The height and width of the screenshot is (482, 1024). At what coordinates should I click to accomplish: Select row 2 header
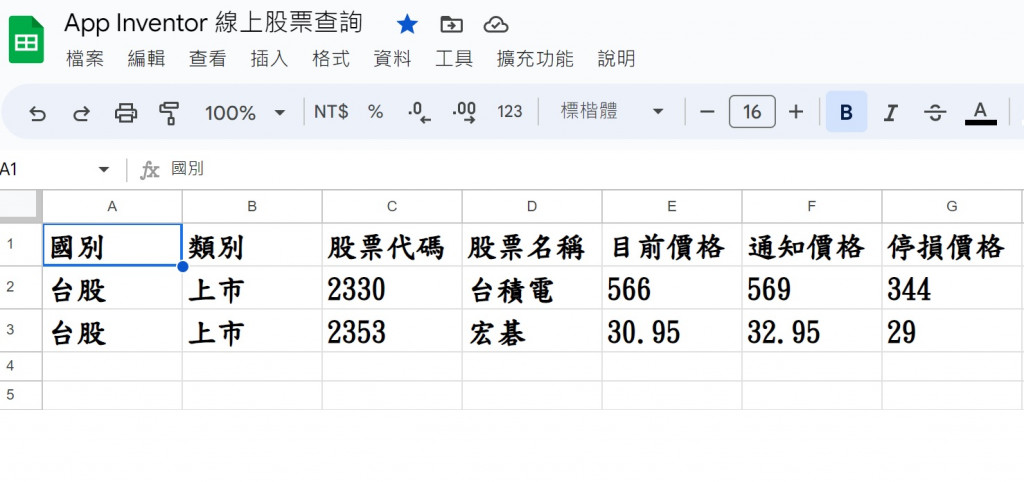(x=21, y=287)
